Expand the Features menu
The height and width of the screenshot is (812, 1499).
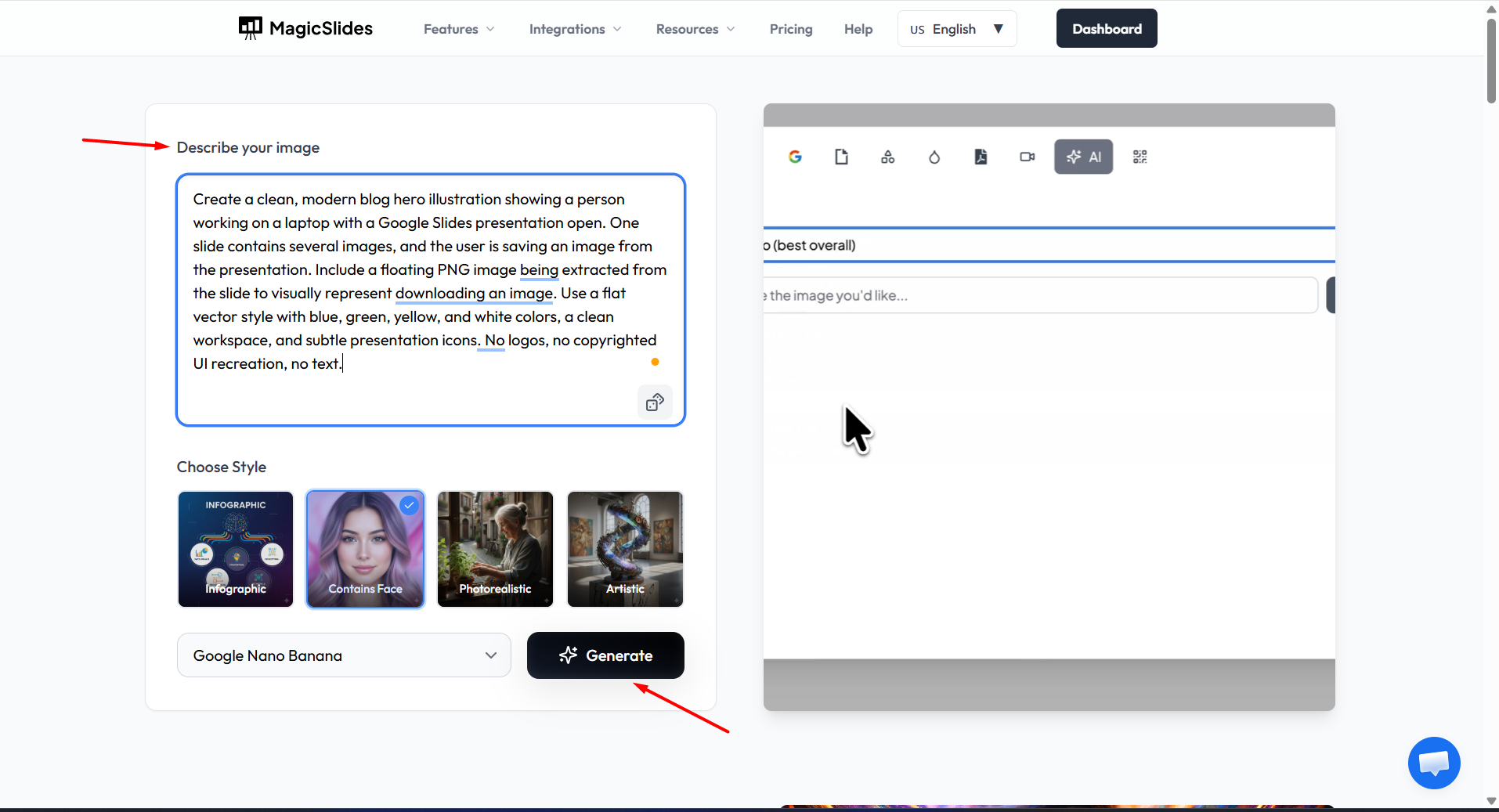pos(459,29)
